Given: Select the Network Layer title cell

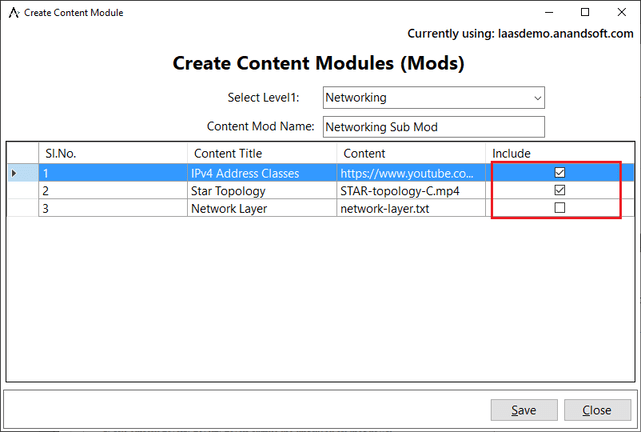Looking at the screenshot, I should pos(262,208).
